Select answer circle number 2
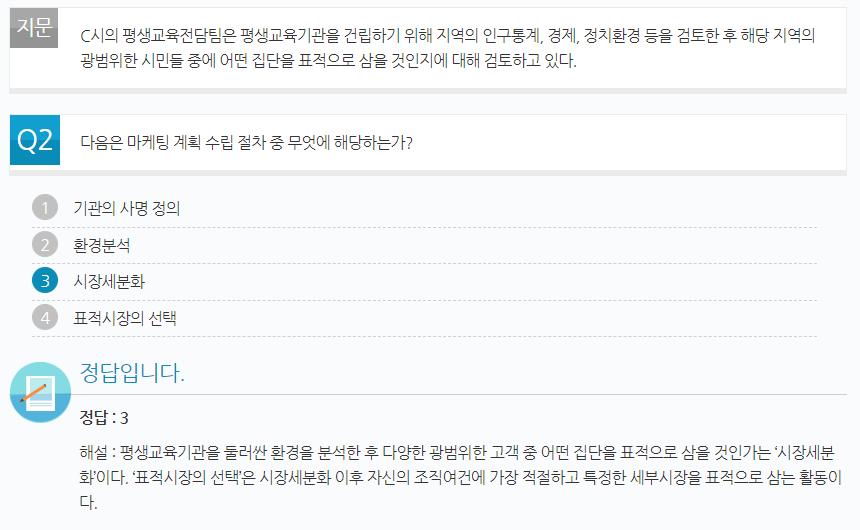 coord(45,244)
